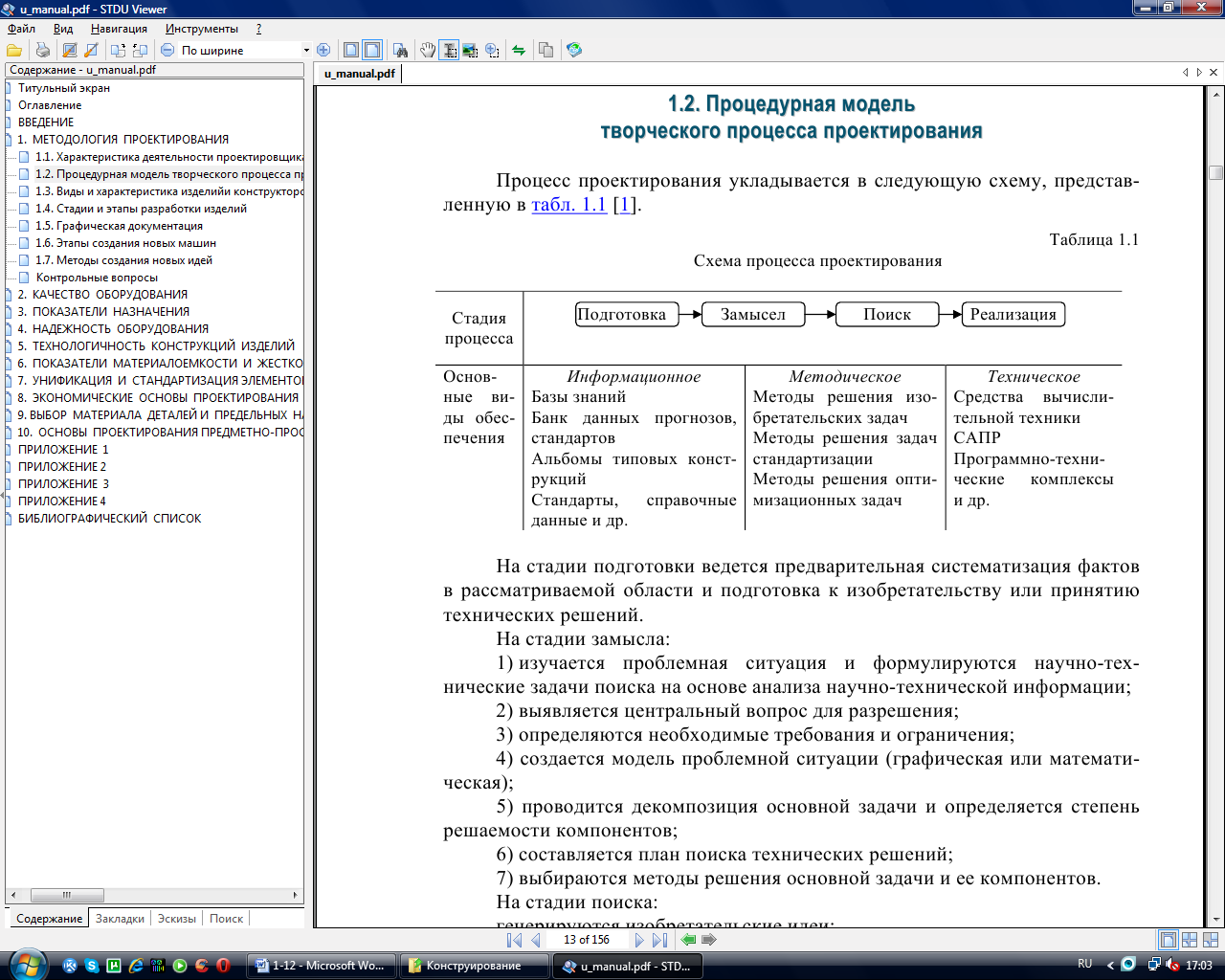Follow the '[1]' reference link
The width and height of the screenshot is (1225, 980).
[624, 204]
